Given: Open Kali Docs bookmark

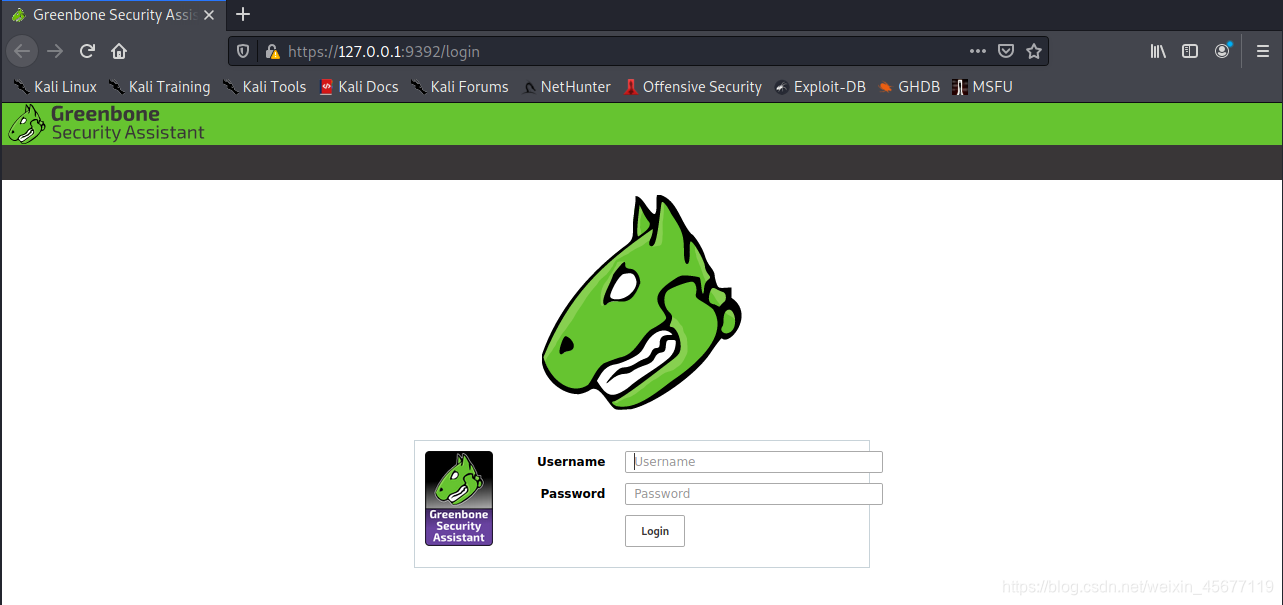Looking at the screenshot, I should (x=359, y=87).
